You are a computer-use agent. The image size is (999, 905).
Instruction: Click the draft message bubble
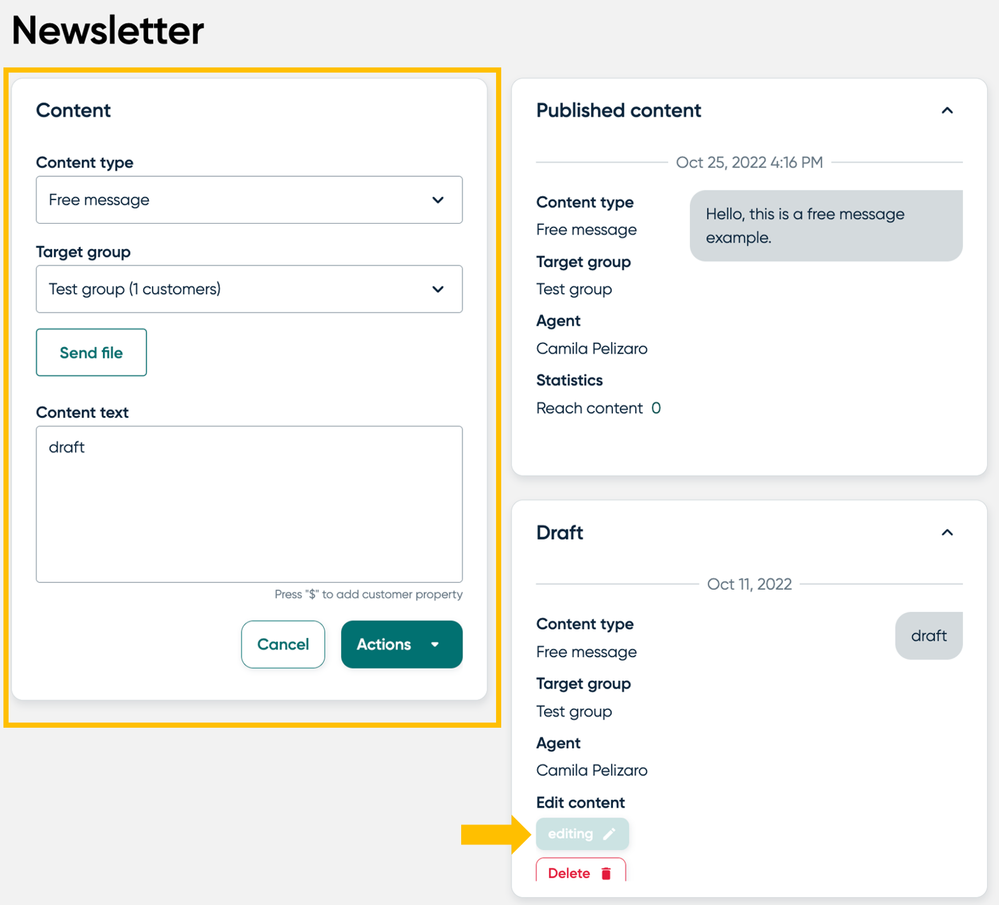pyautogui.click(x=928, y=635)
